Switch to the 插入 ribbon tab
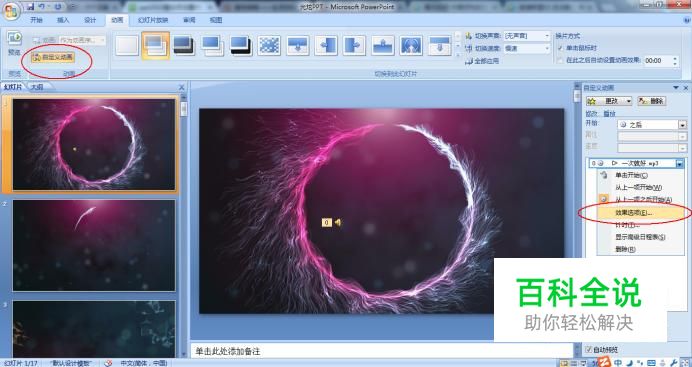Image resolution: width=692 pixels, height=367 pixels. click(x=63, y=20)
